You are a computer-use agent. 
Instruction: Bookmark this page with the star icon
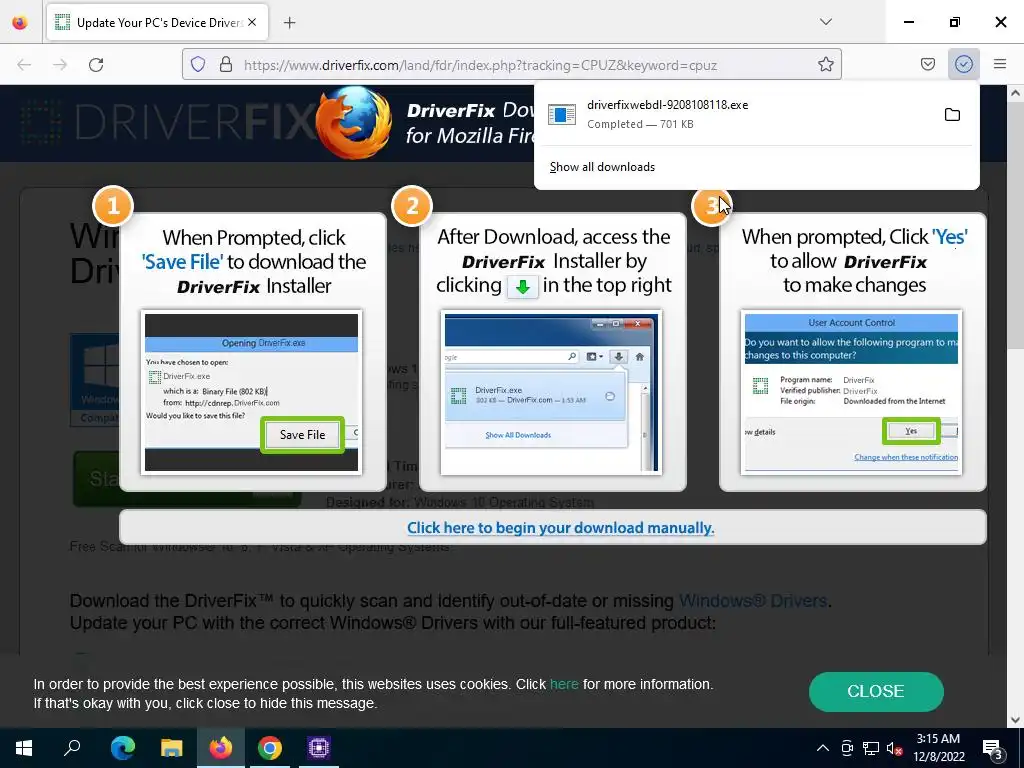pyautogui.click(x=825, y=65)
